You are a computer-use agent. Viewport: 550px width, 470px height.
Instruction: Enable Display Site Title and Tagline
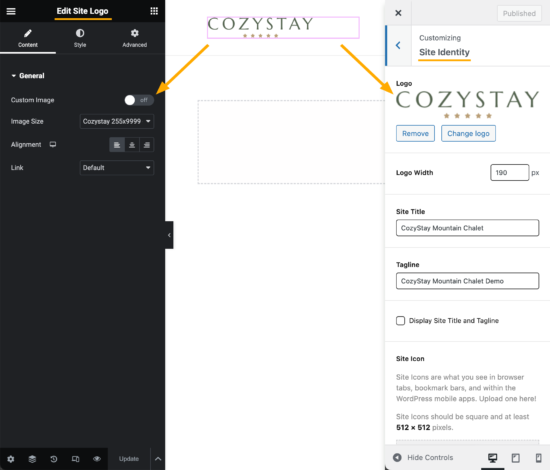(400, 321)
